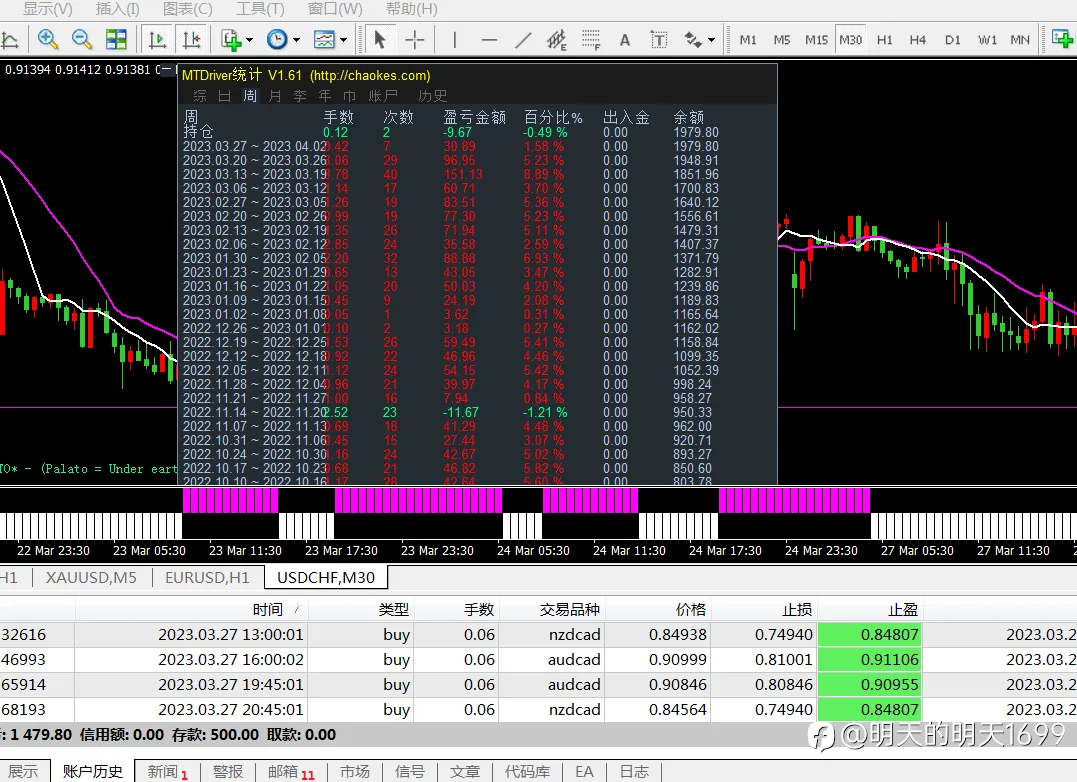Open the 图表(C) menu

click(x=188, y=9)
